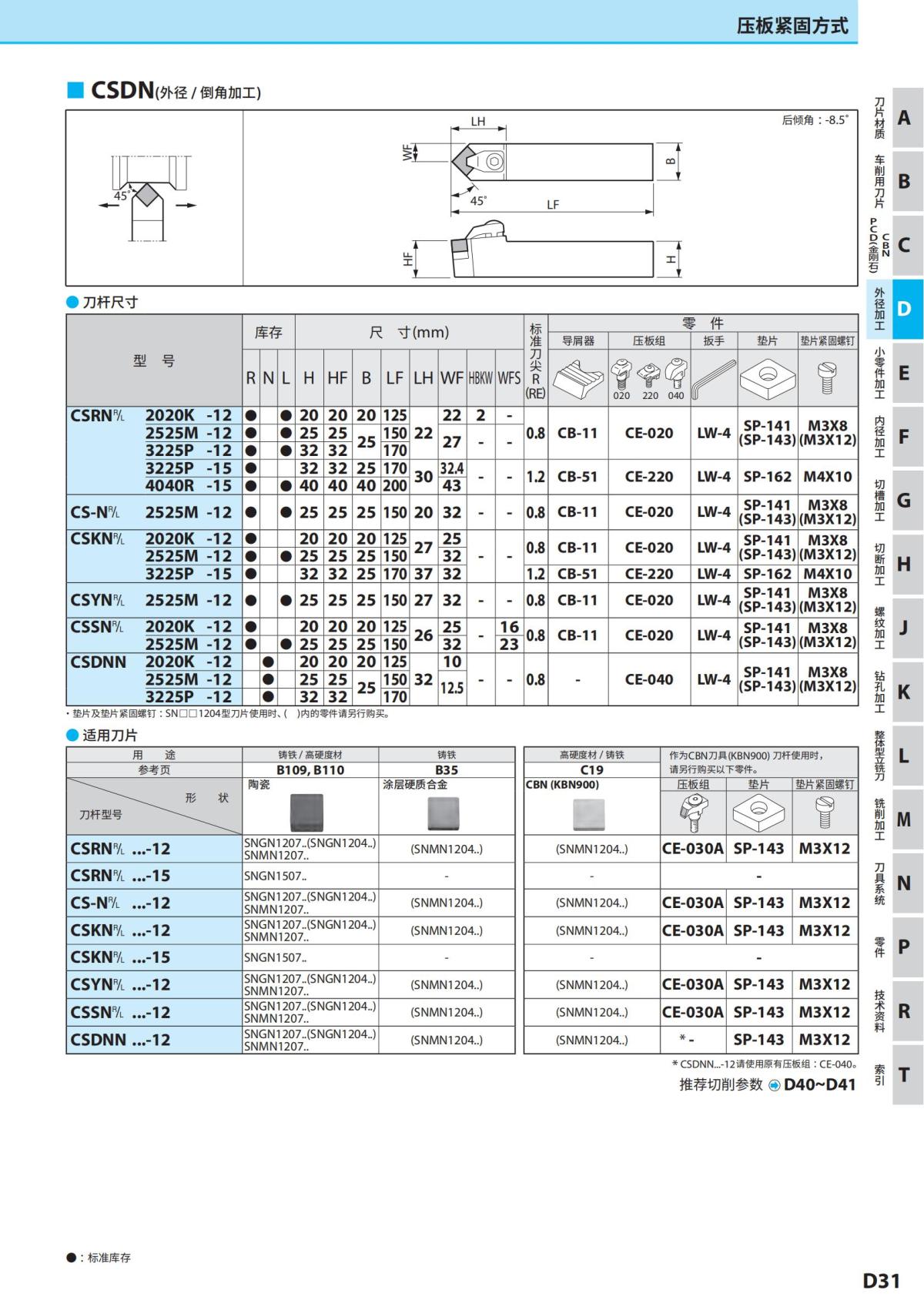
Task: Click the CBN (KBN900) insert image
Action: (x=591, y=813)
